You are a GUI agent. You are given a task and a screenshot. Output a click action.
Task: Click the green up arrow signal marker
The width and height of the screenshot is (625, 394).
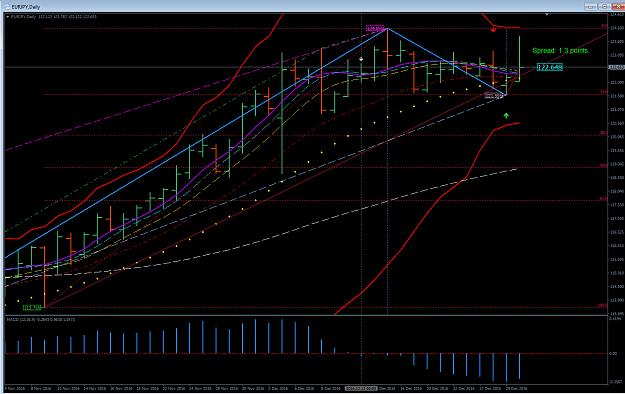[x=506, y=116]
